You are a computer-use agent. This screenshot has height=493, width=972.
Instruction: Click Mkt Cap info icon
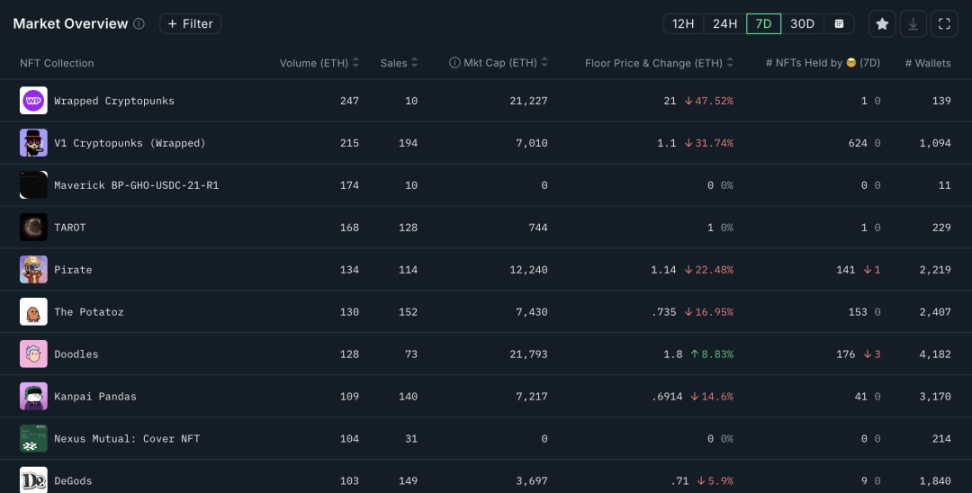click(454, 63)
